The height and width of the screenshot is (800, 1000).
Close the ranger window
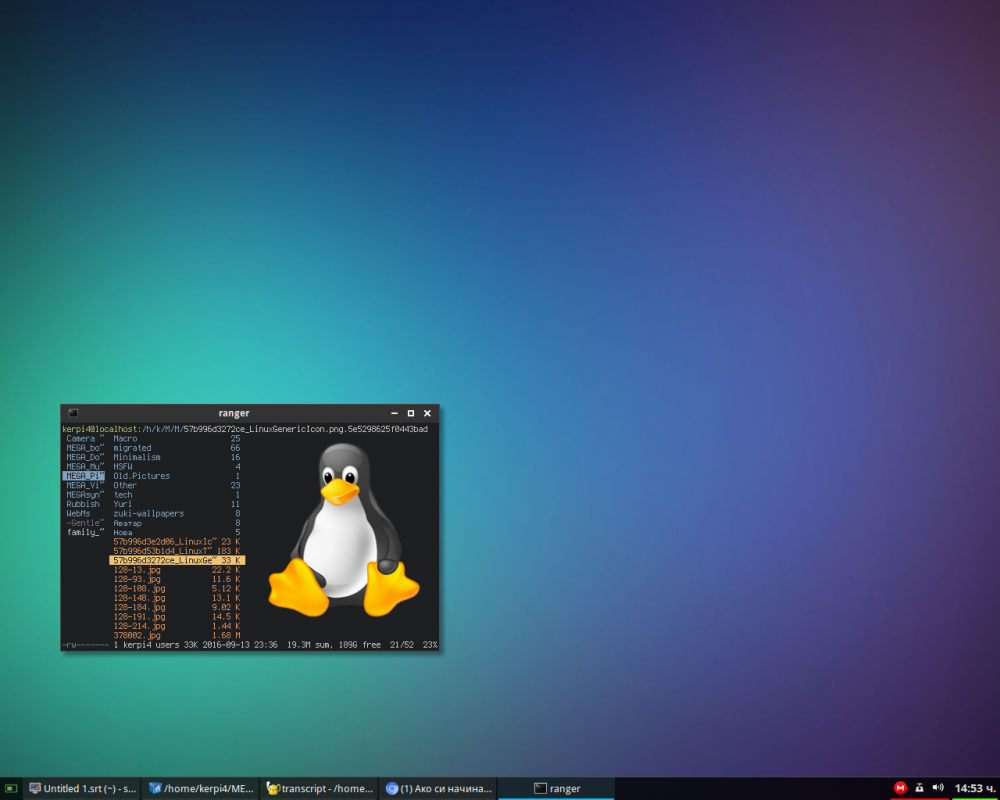[x=427, y=413]
